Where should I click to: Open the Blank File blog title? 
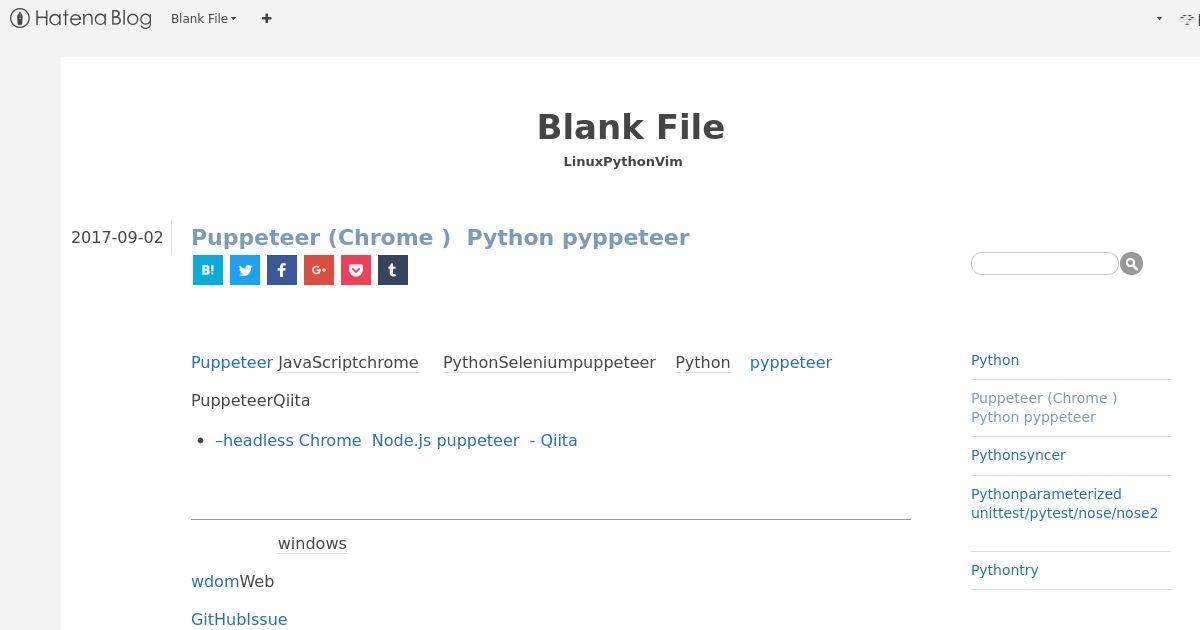pyautogui.click(x=631, y=127)
